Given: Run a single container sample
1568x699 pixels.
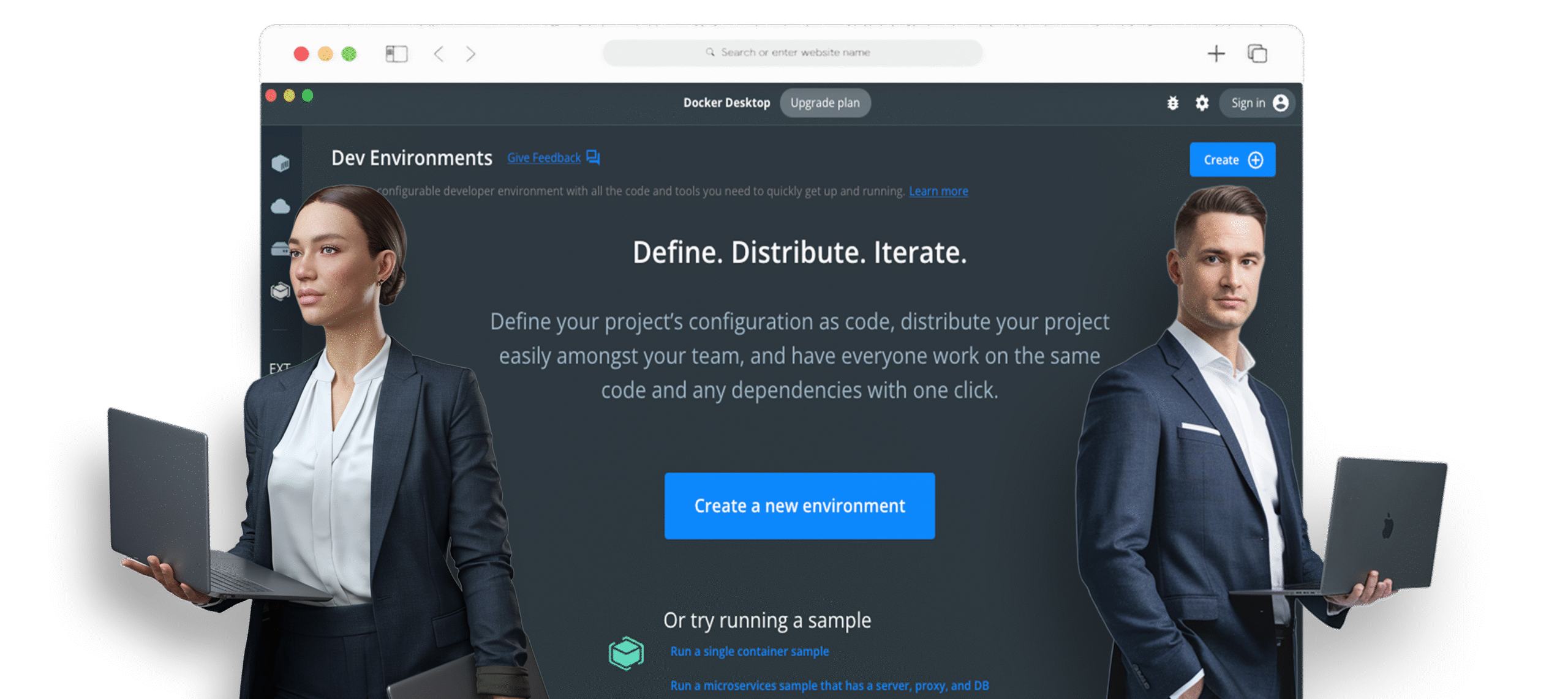Looking at the screenshot, I should click(x=749, y=651).
